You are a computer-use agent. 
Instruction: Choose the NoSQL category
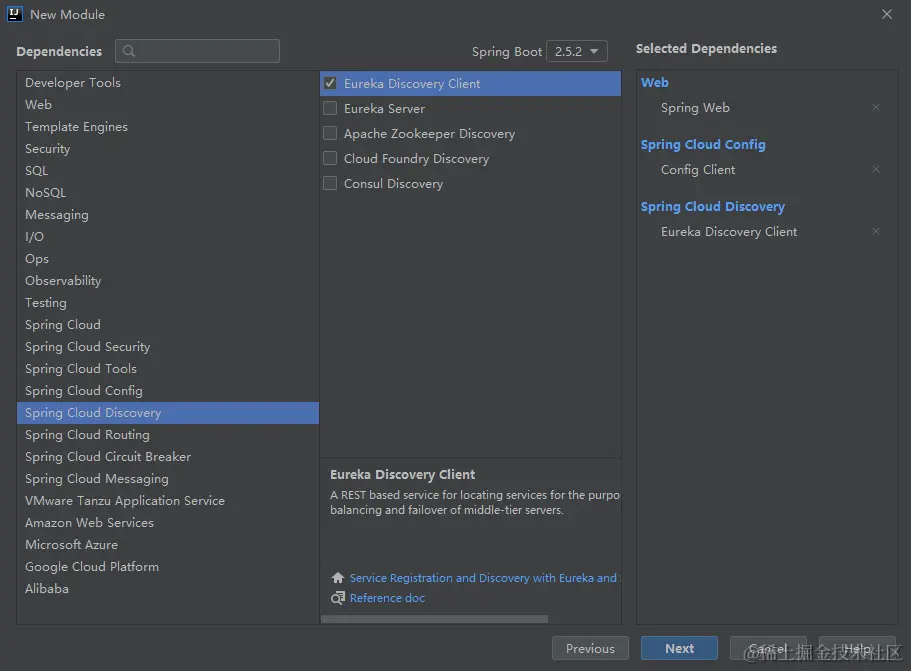[x=168, y=192]
